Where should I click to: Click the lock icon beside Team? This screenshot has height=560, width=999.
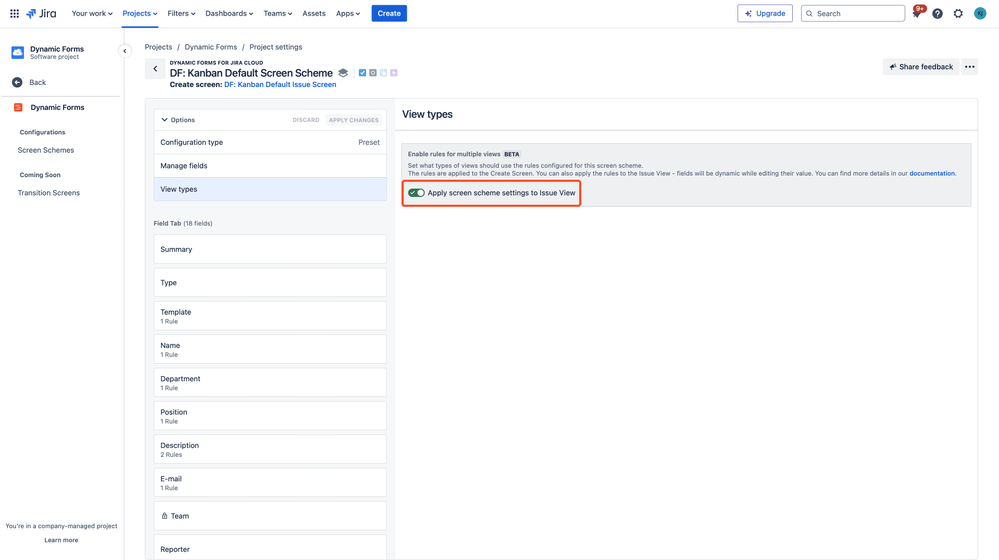pyautogui.click(x=164, y=516)
